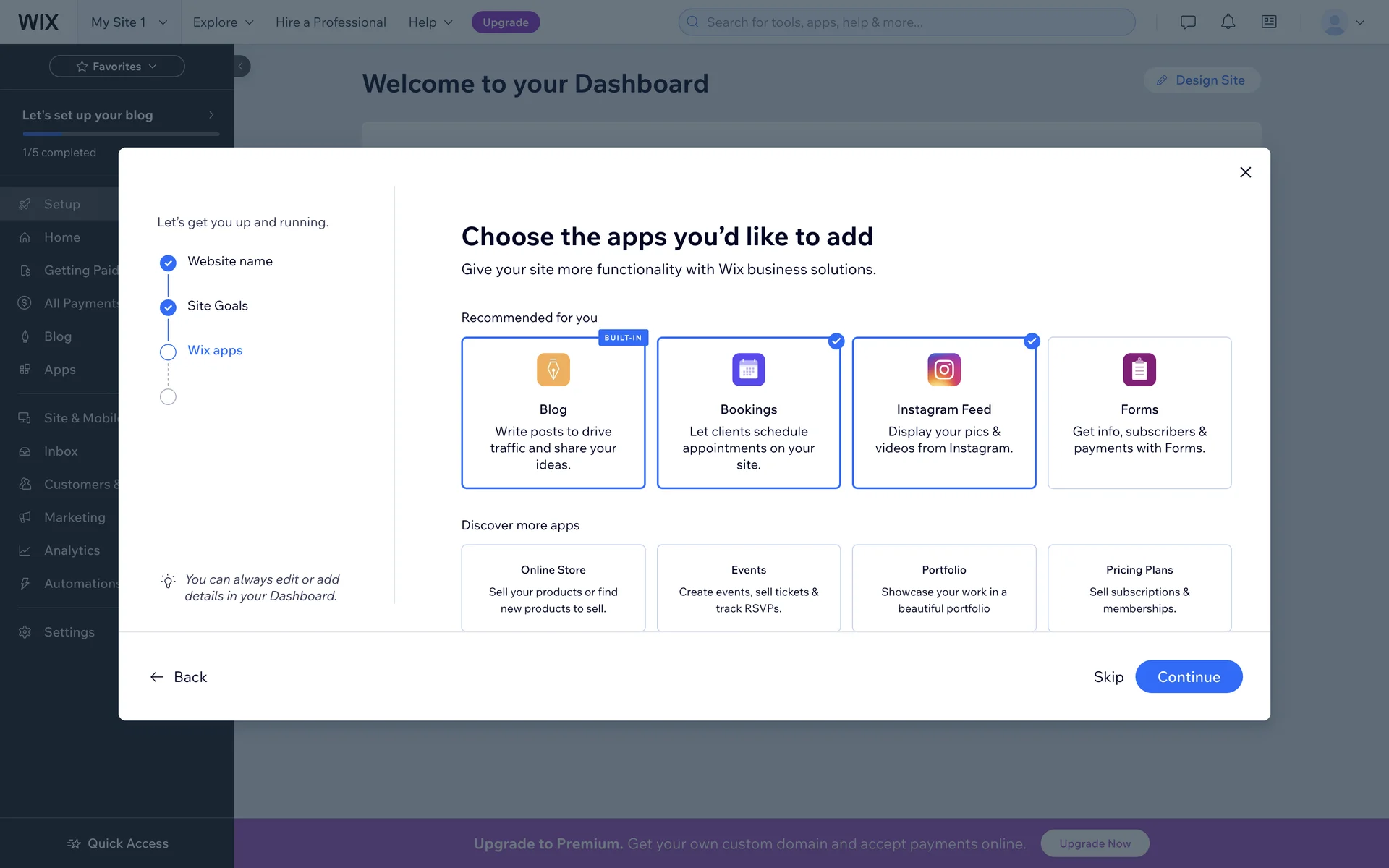Click the Forms clipboard icon
The image size is (1389, 868).
(x=1139, y=370)
